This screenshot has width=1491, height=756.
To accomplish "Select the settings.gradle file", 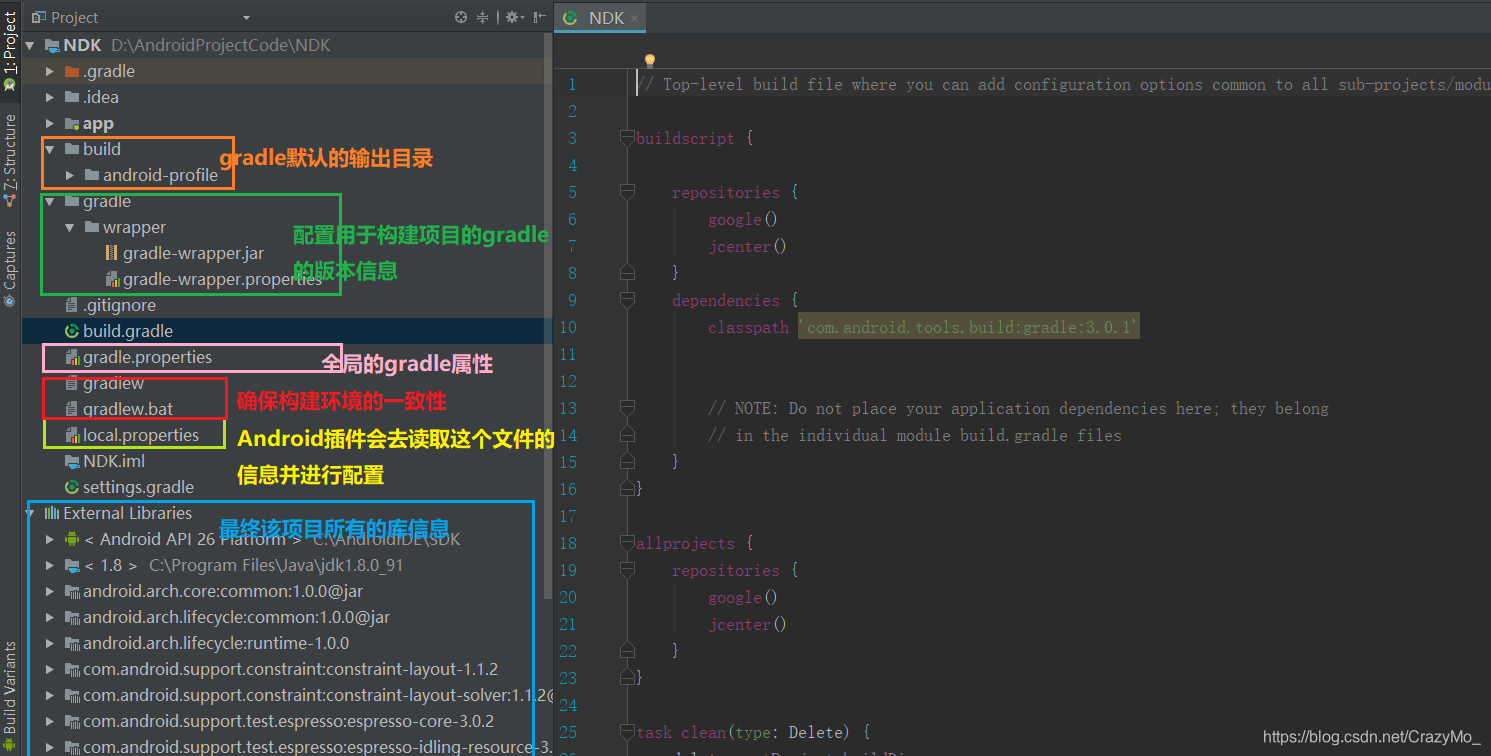I will tap(128, 487).
